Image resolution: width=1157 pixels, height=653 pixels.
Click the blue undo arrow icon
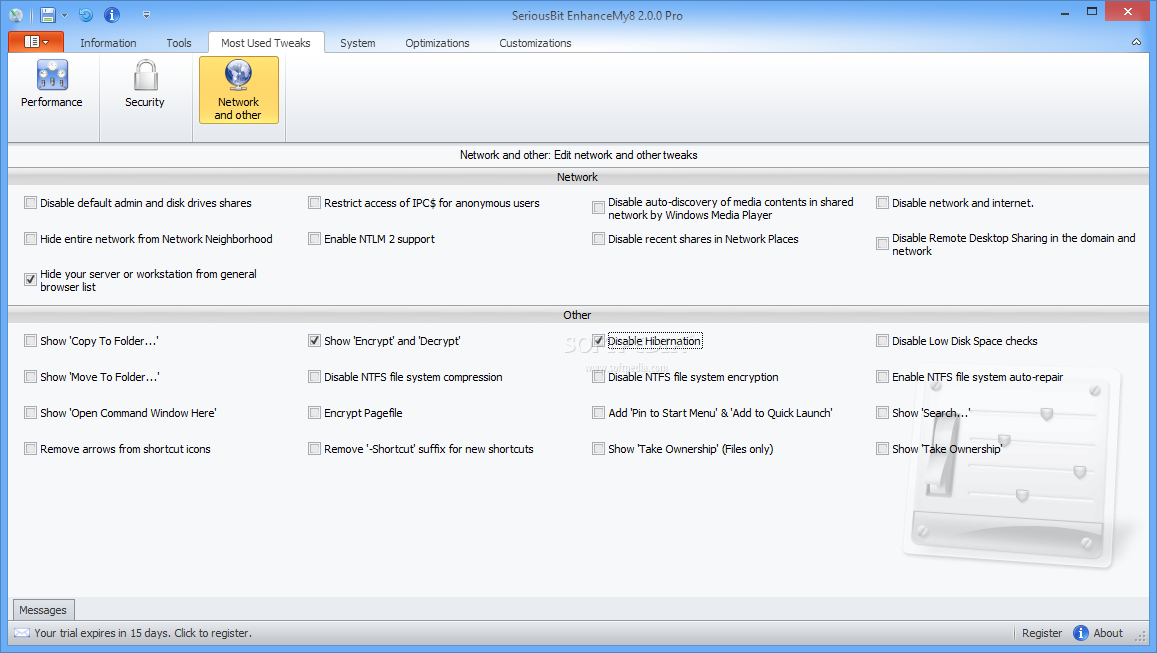click(86, 15)
